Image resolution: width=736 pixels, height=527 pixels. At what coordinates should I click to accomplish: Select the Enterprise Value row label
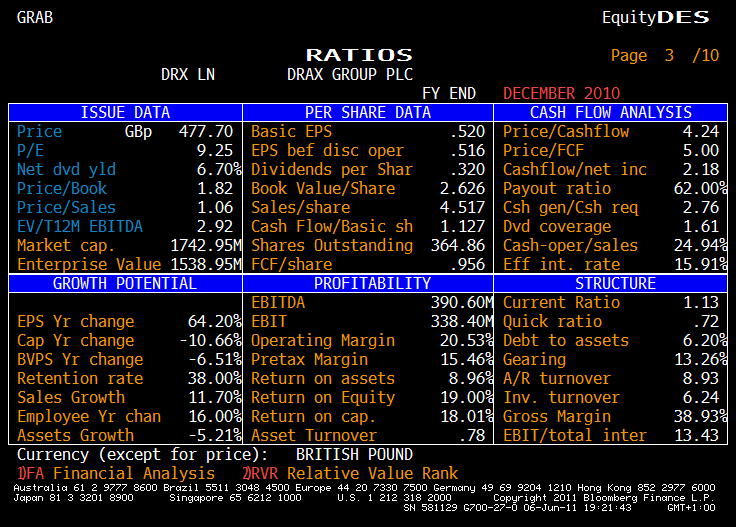(89, 264)
